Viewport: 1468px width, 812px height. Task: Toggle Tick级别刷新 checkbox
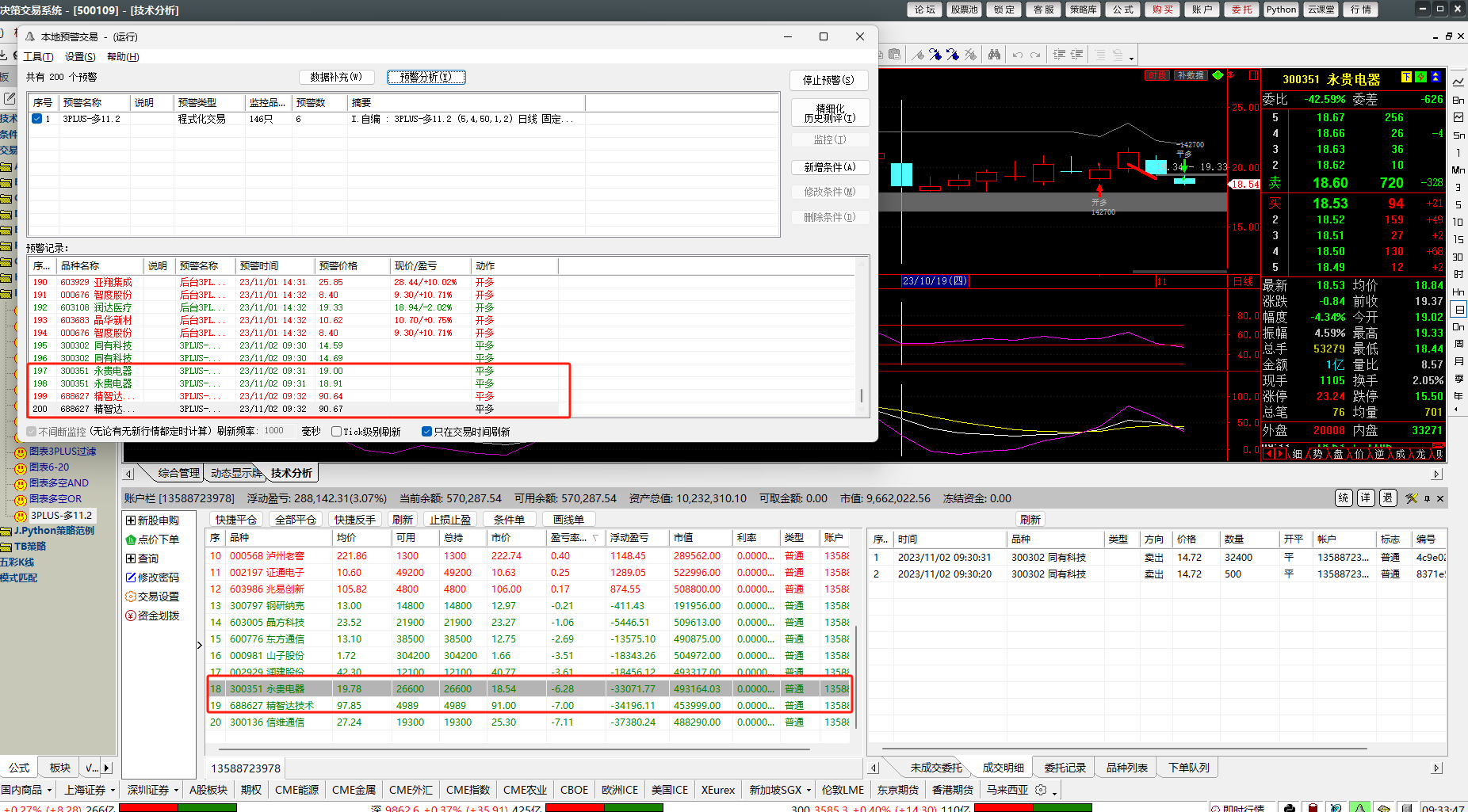point(336,432)
